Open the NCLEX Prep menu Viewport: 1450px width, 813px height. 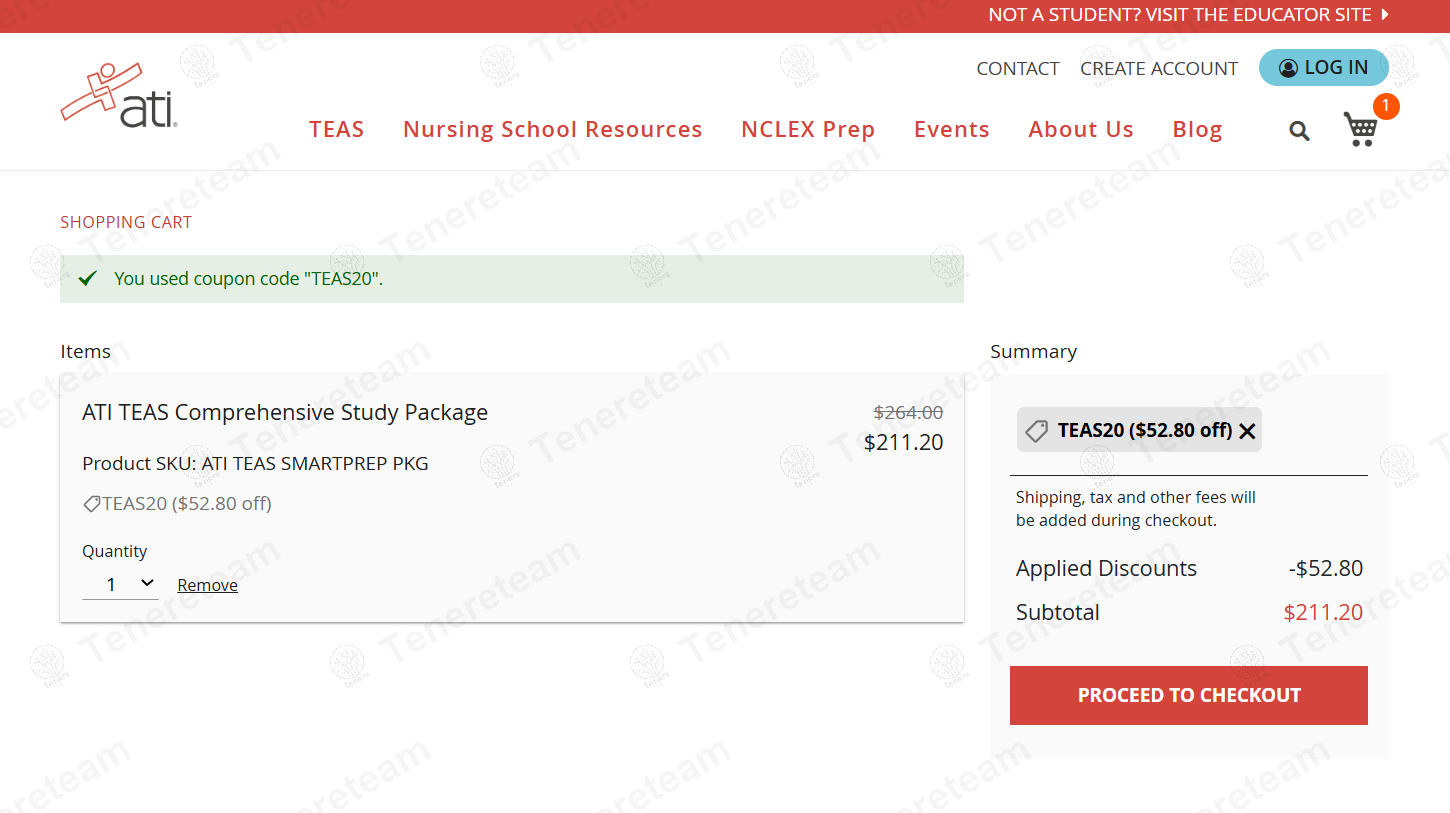pos(808,130)
